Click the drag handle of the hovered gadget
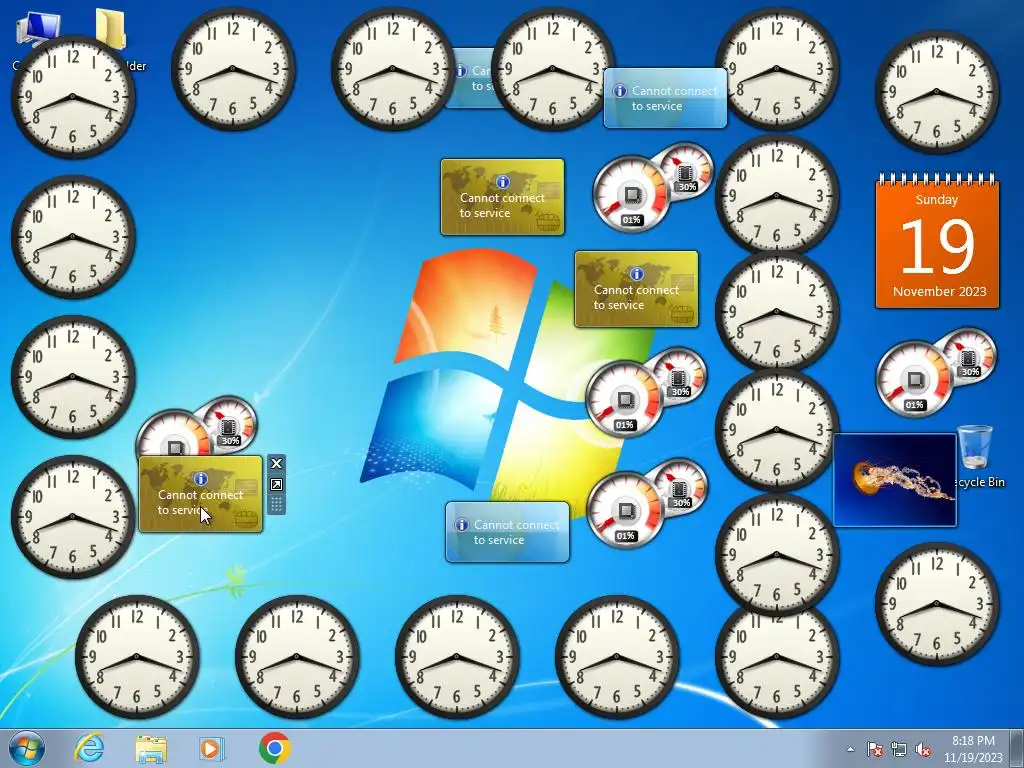This screenshot has height=768, width=1024. point(276,504)
